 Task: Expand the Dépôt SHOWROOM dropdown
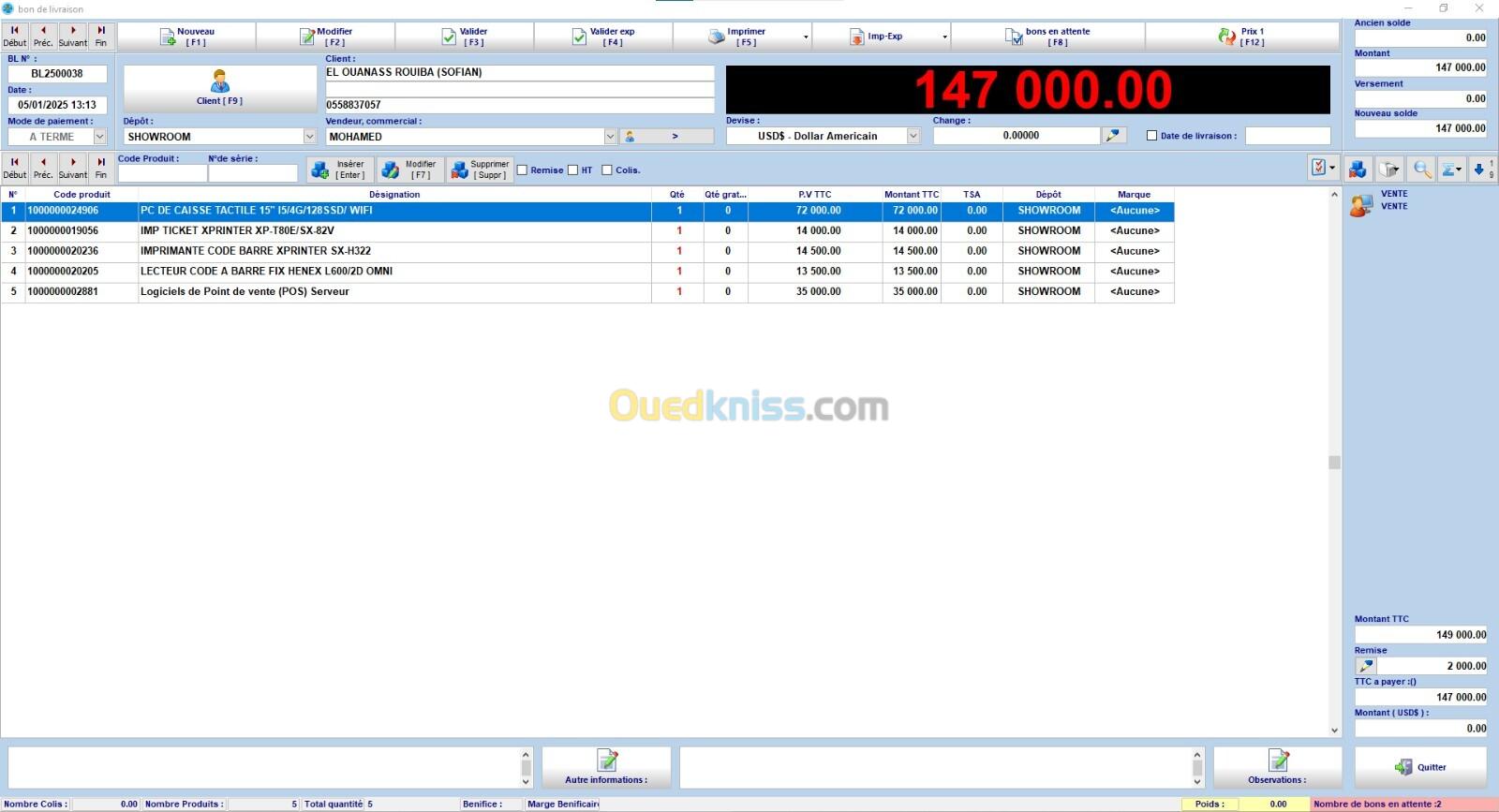point(309,137)
